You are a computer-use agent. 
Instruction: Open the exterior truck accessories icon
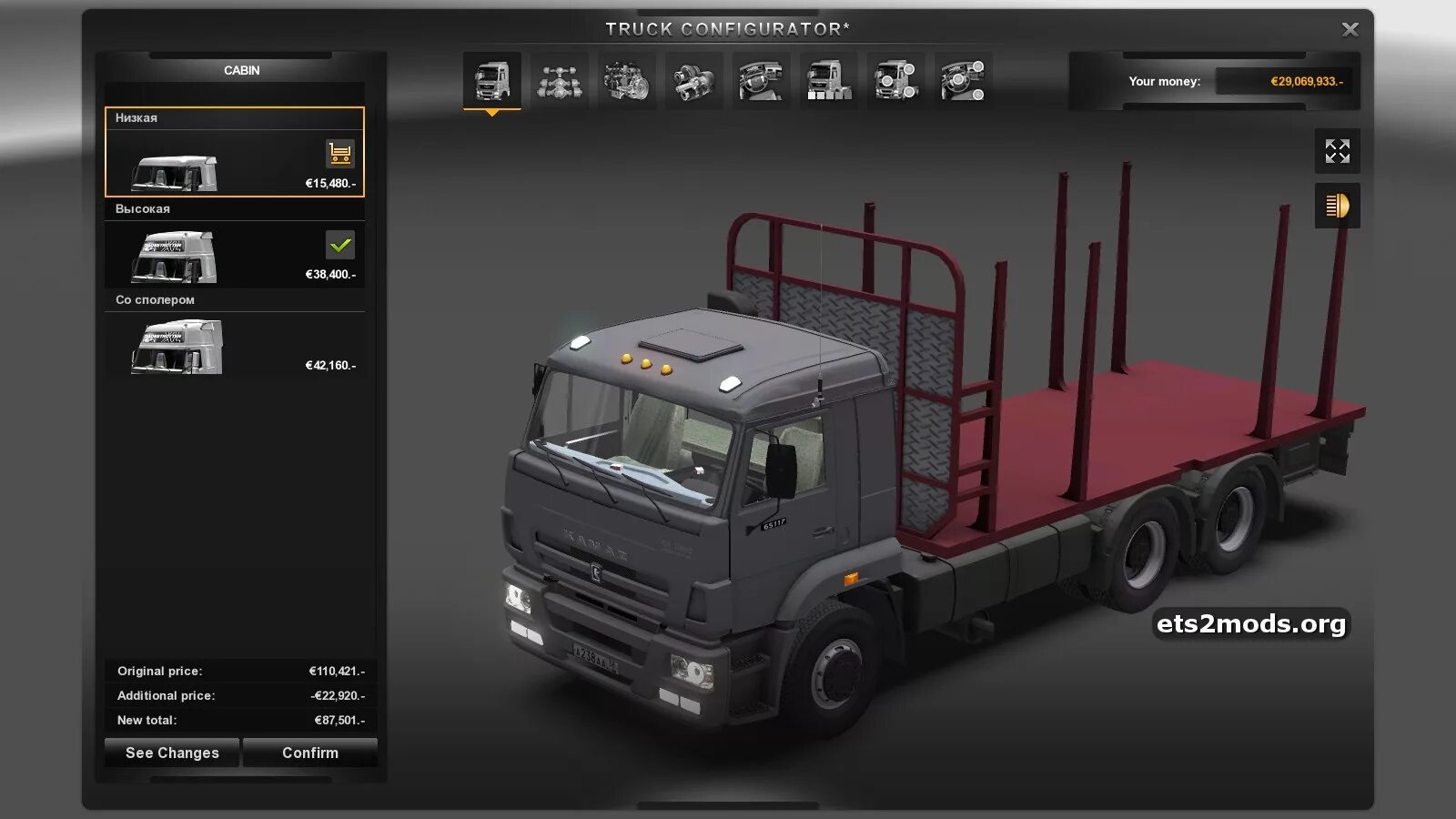[x=896, y=80]
